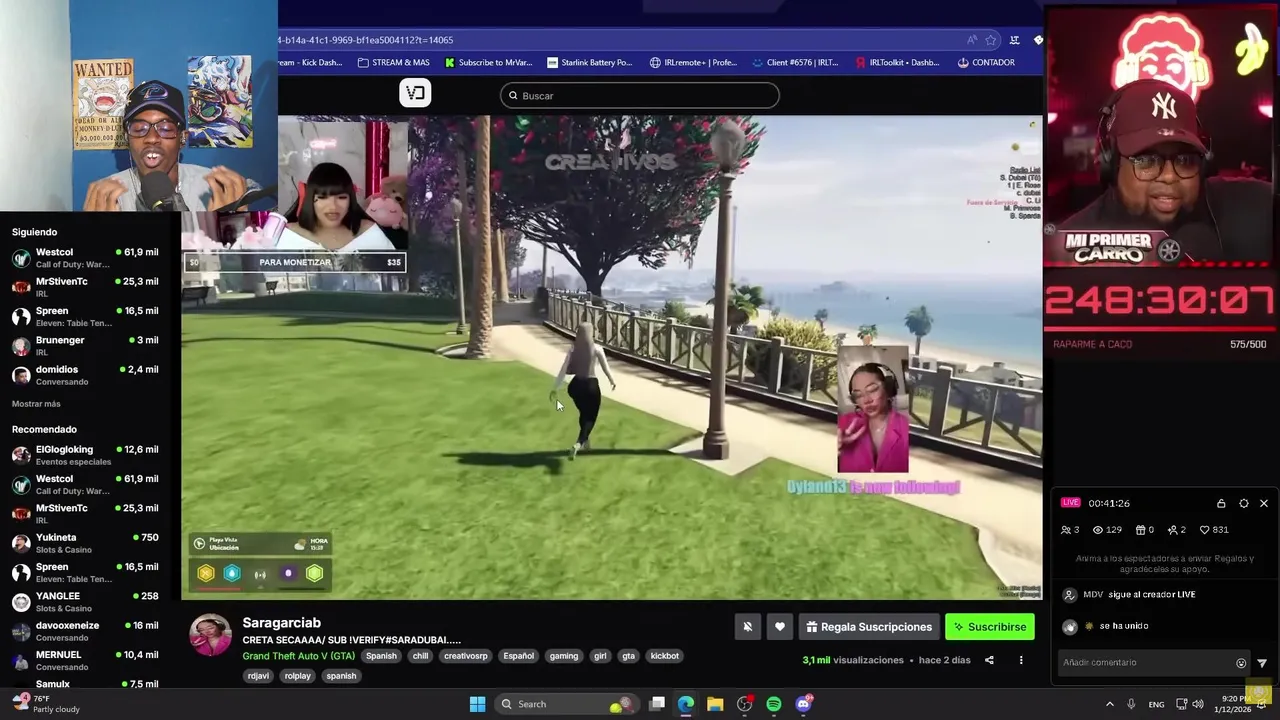
Task: Open Task View on taskbar
Action: (657, 704)
